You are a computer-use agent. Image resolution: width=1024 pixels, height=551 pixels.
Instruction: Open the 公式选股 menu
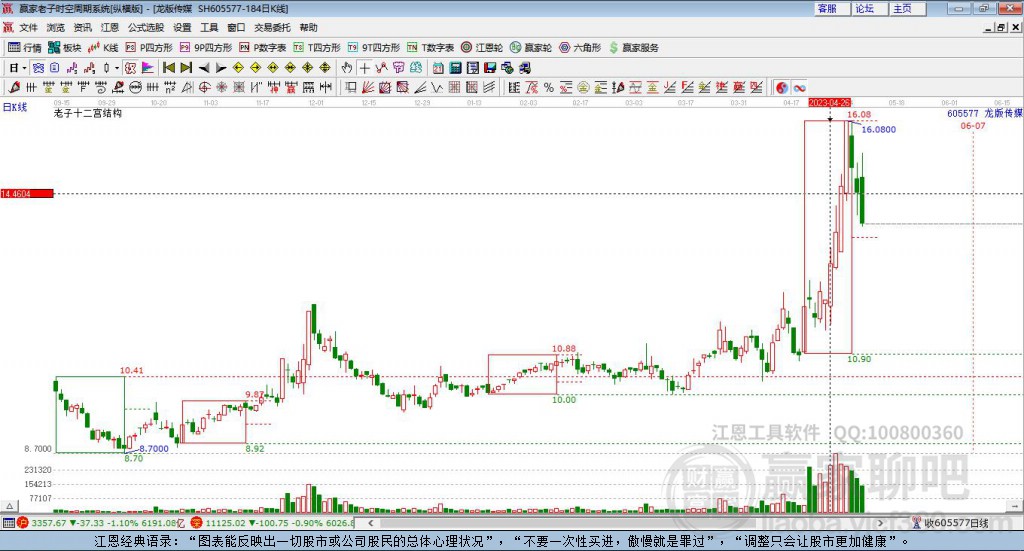tap(146, 27)
